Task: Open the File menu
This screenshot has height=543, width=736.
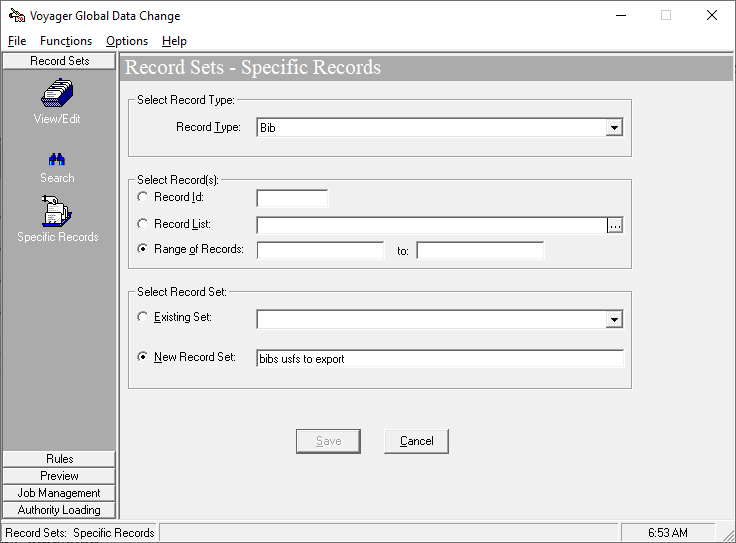Action: pos(17,41)
